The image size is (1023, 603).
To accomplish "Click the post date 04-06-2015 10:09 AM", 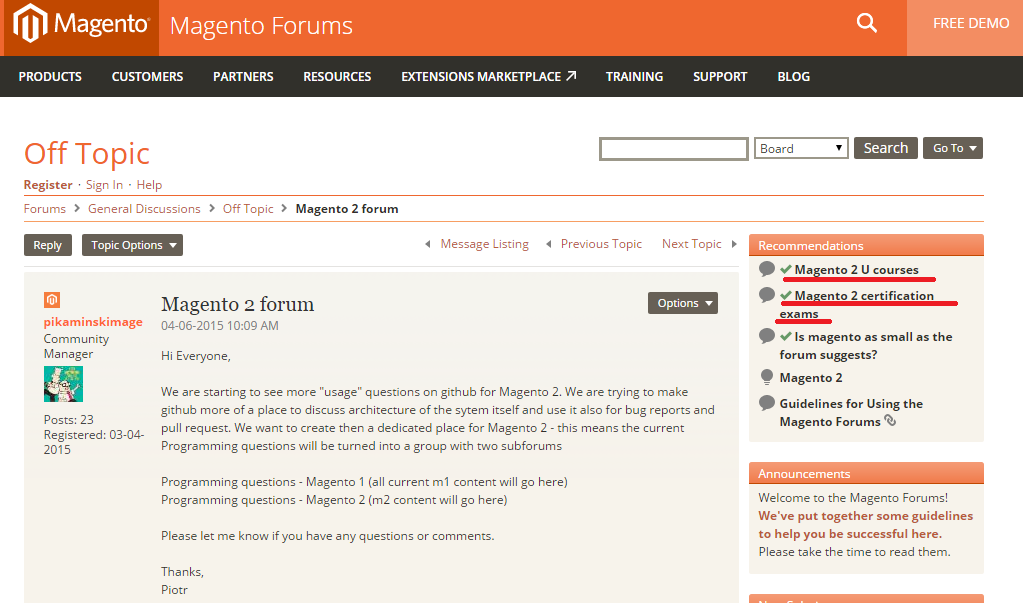I will (x=220, y=326).
